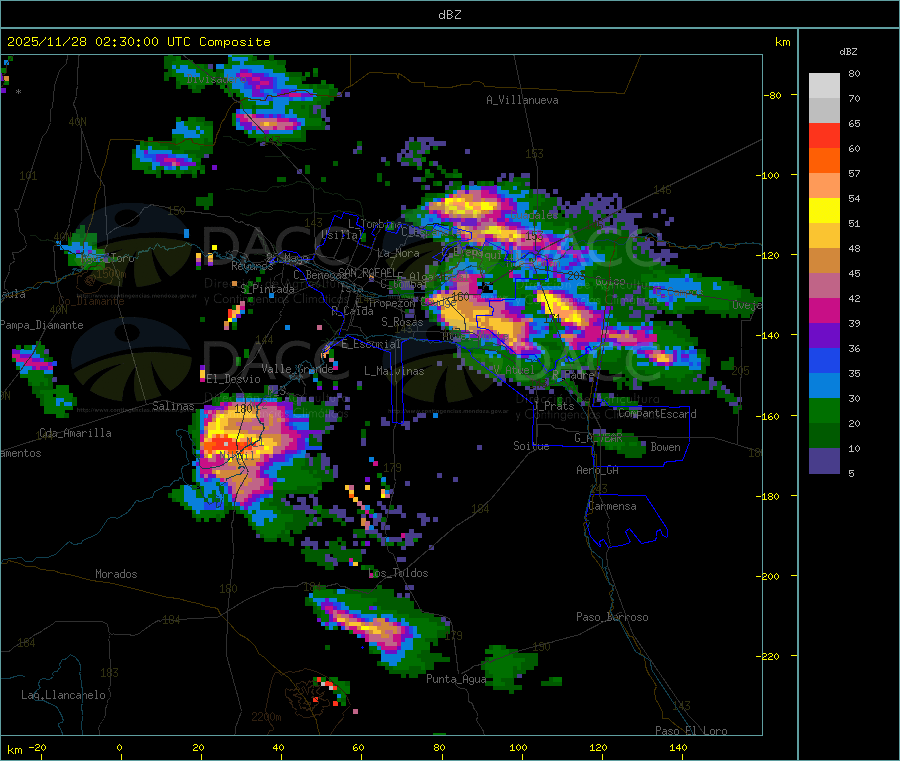
Task: Click the 'Valle_Grande' map label
Action: 297,368
